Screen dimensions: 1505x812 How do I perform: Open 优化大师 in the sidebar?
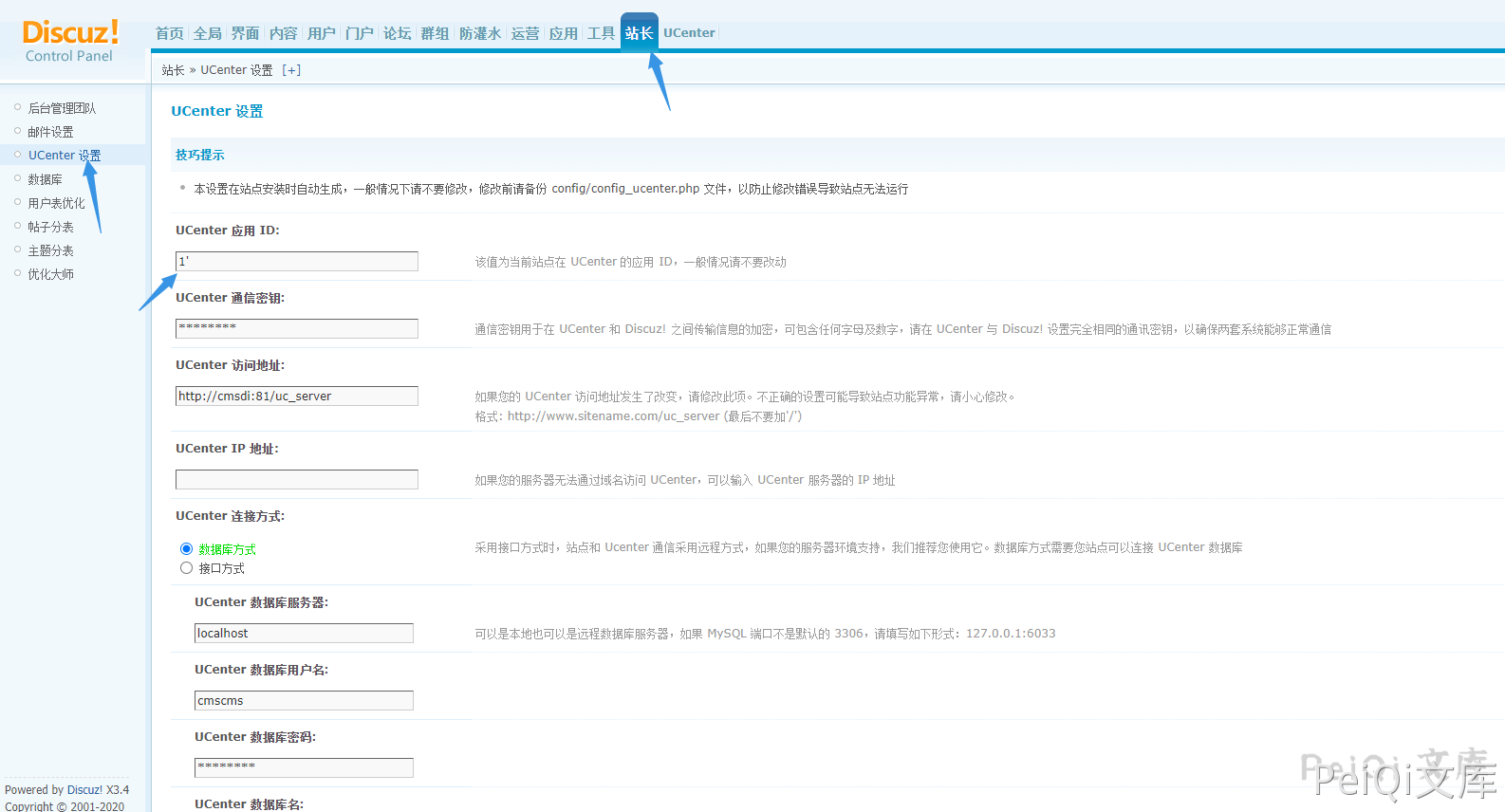tap(50, 274)
